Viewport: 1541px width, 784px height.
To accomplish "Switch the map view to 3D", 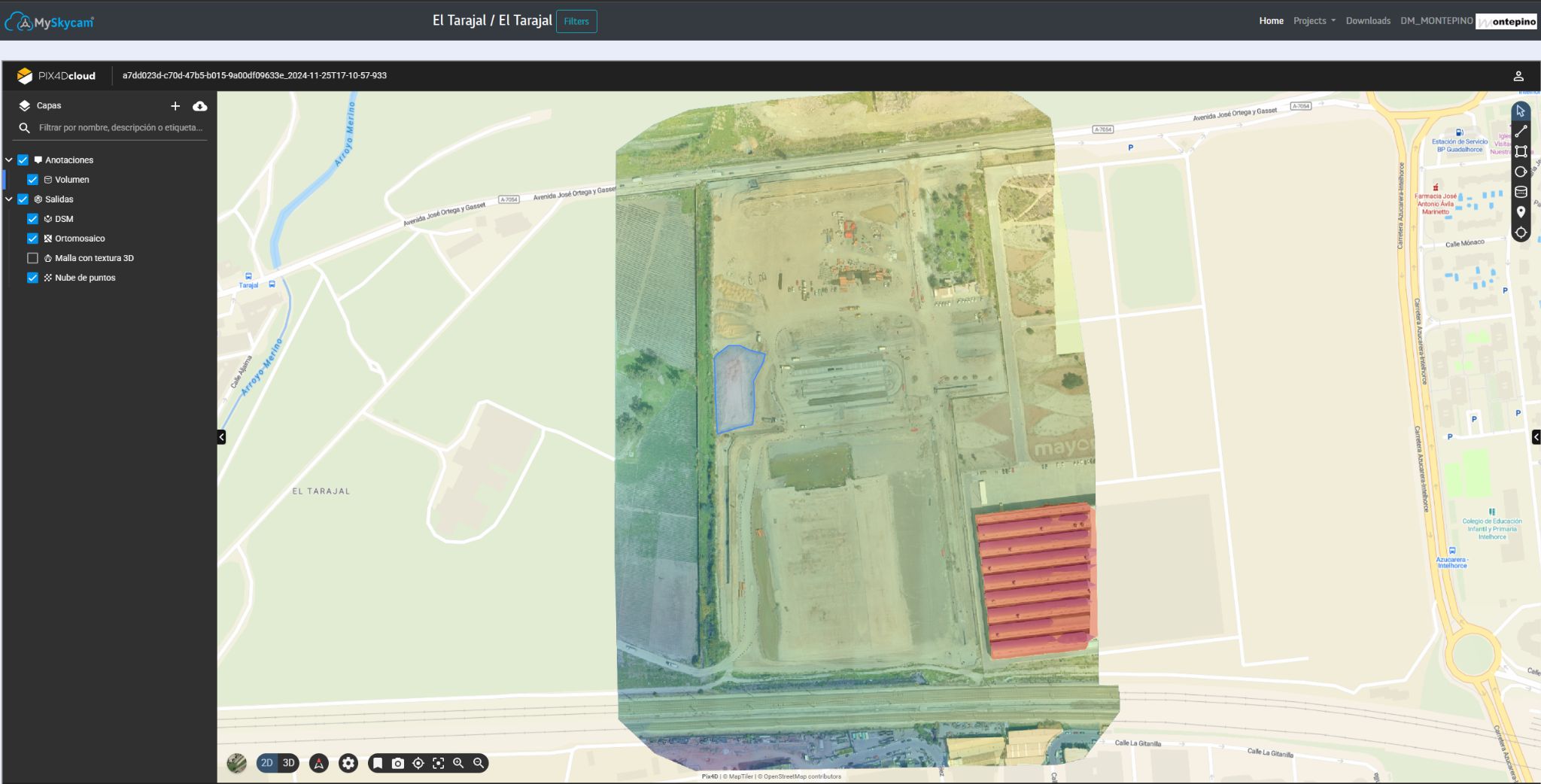I will click(x=289, y=763).
